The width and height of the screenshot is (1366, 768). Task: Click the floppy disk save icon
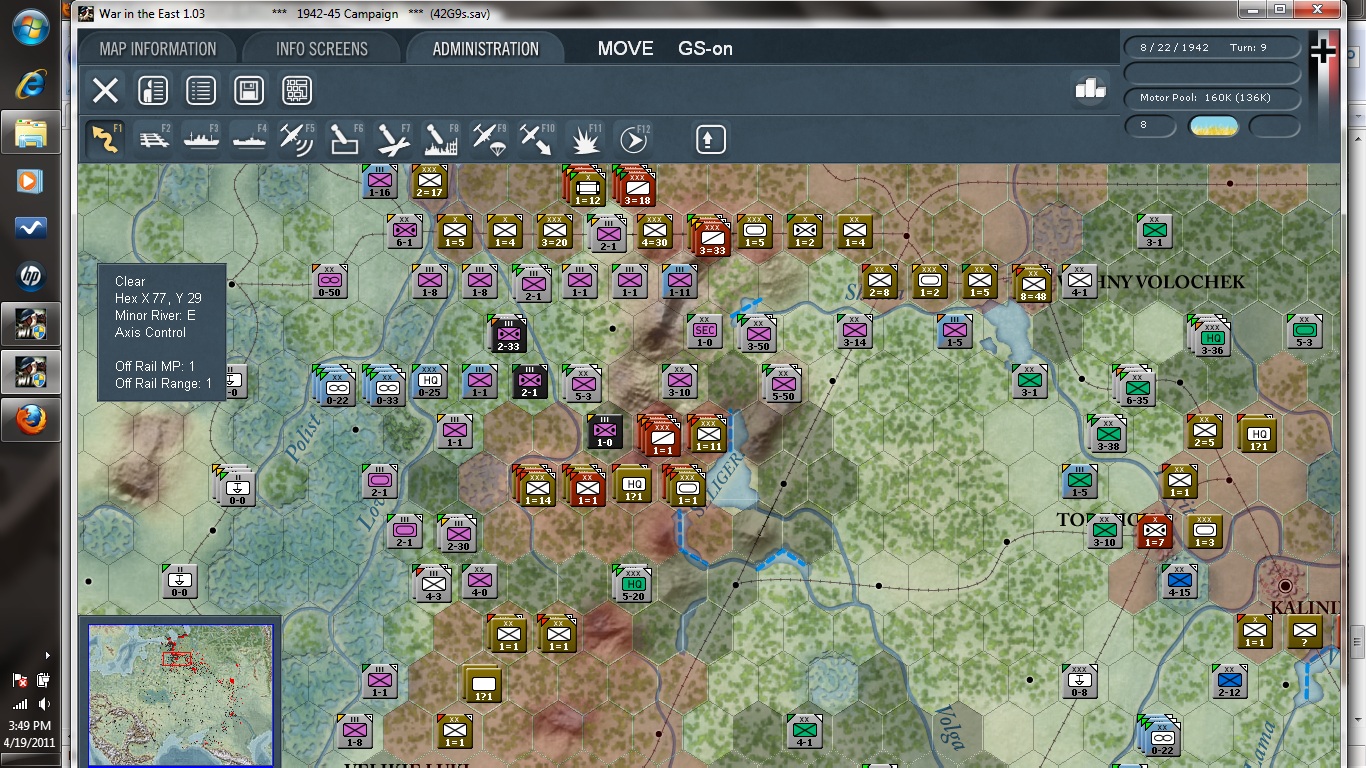[x=249, y=91]
